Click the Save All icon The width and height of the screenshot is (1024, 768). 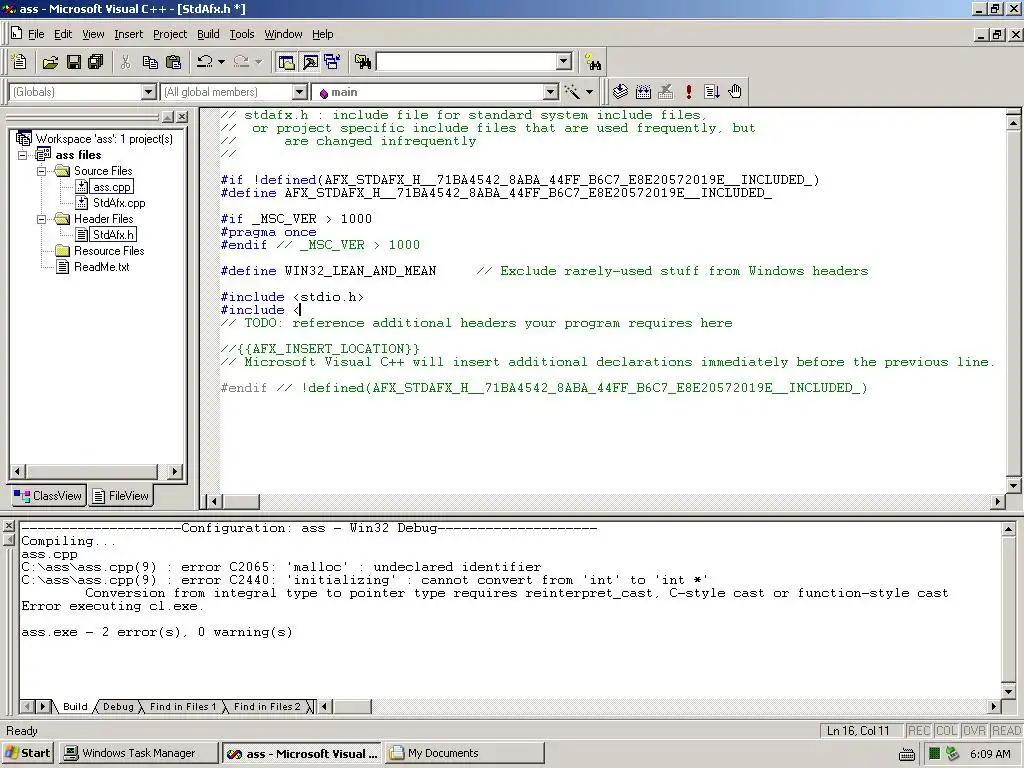point(96,62)
